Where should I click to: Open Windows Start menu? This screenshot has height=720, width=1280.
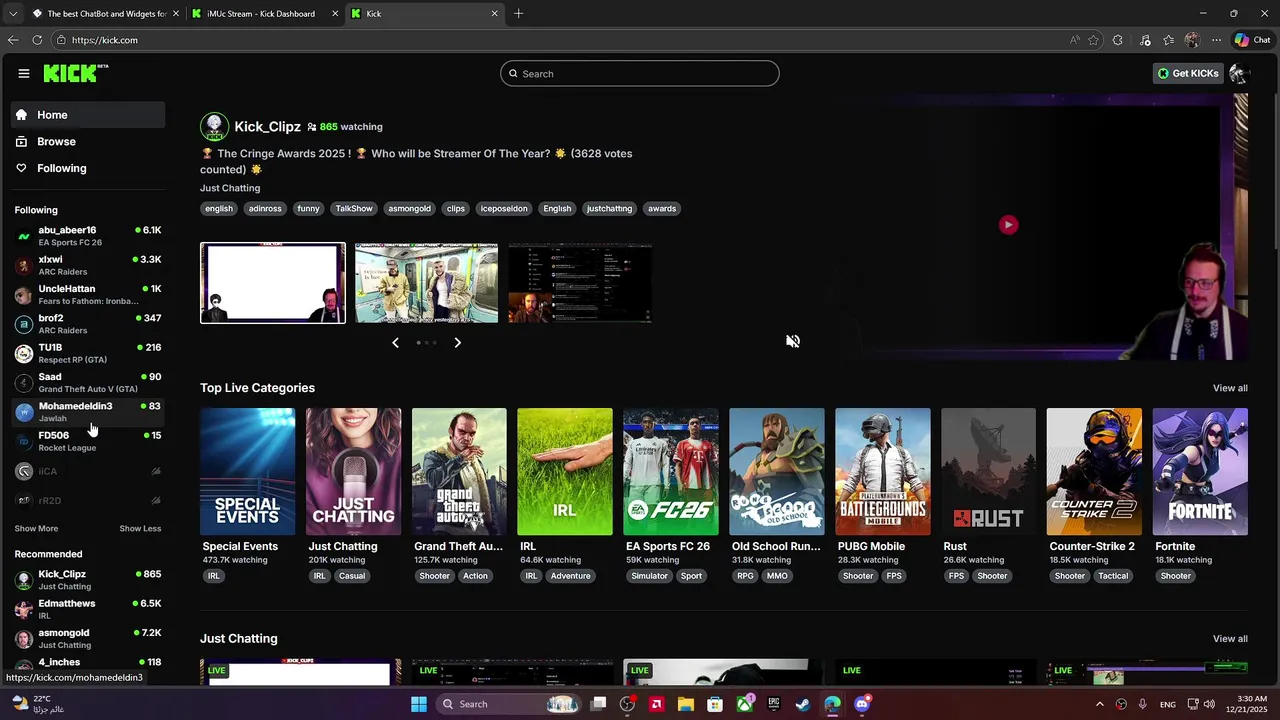point(419,704)
